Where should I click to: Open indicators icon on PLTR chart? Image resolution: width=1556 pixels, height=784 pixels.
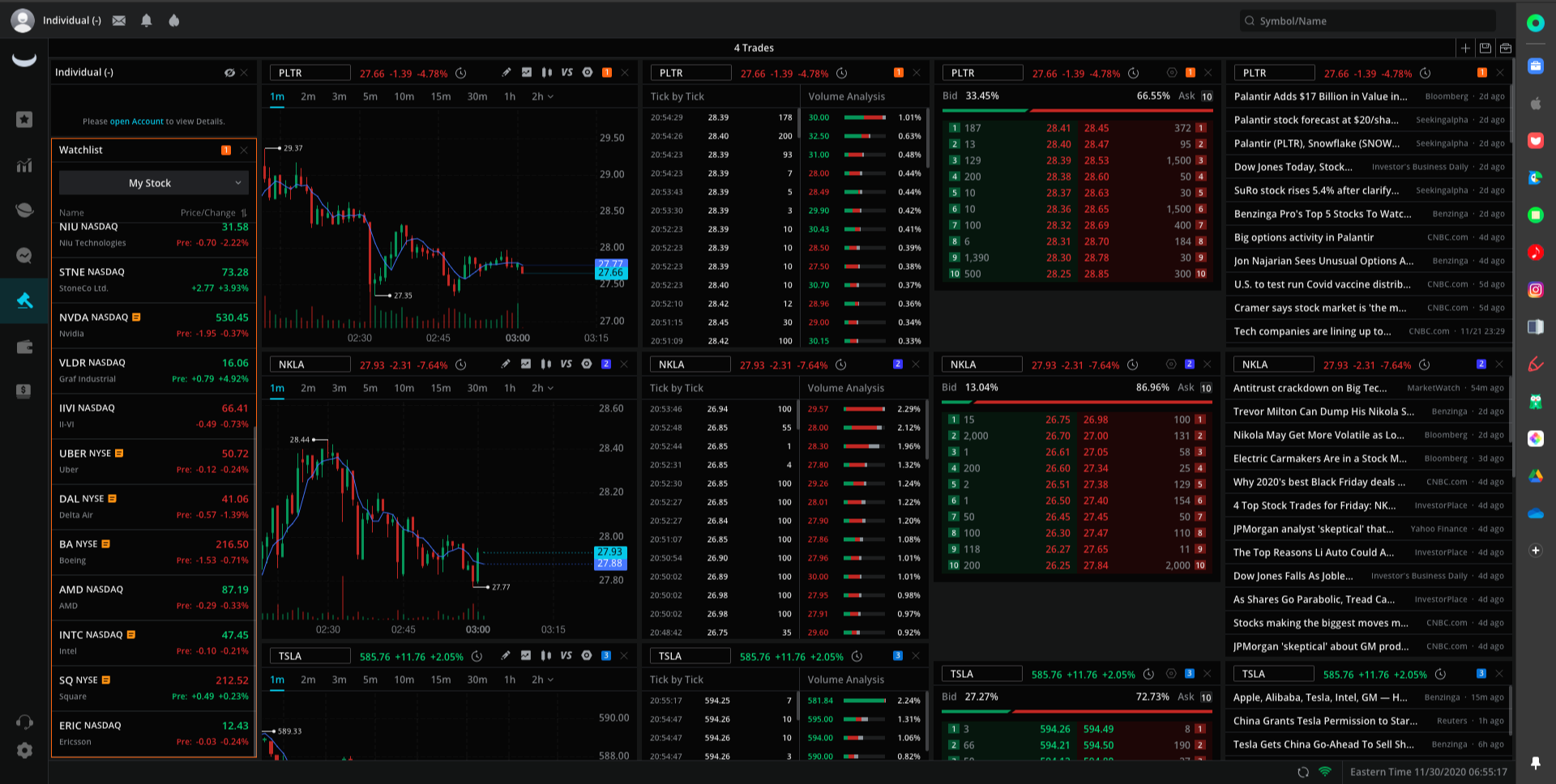tap(527, 72)
